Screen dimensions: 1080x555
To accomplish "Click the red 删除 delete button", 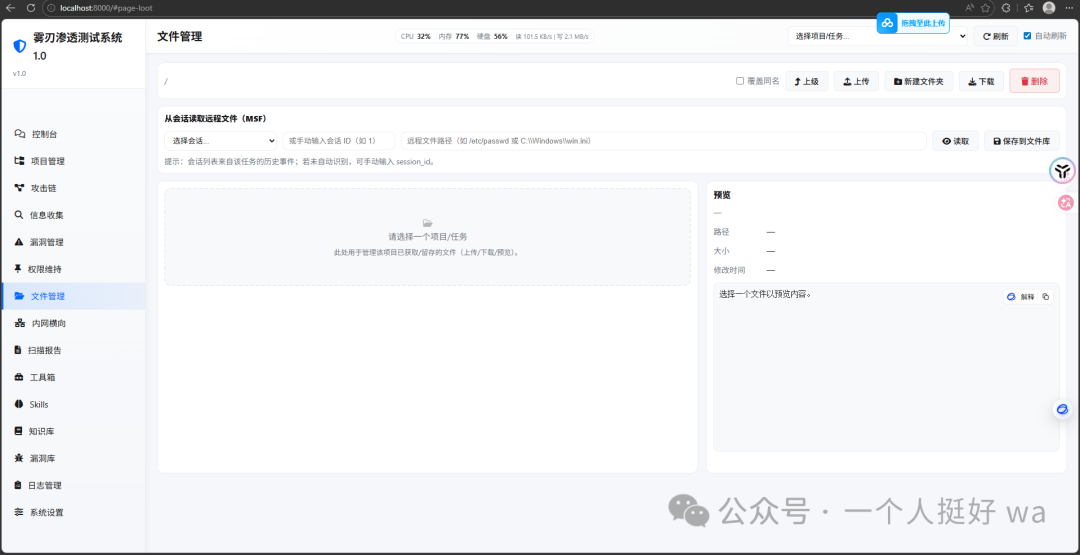I will (1035, 81).
